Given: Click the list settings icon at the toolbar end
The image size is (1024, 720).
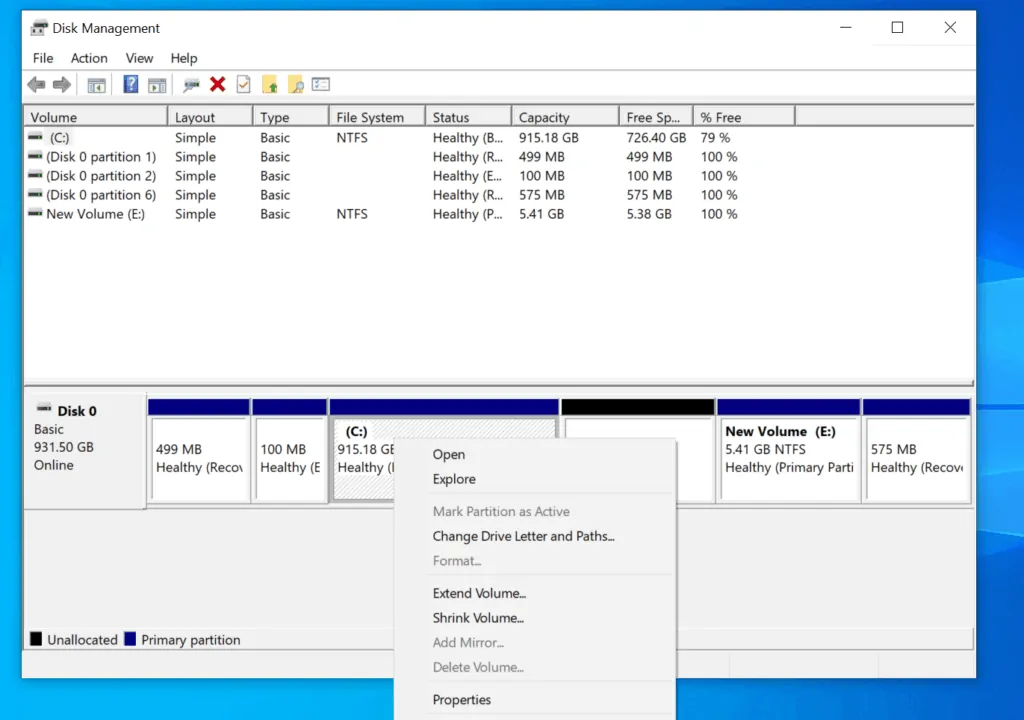Looking at the screenshot, I should point(321,84).
